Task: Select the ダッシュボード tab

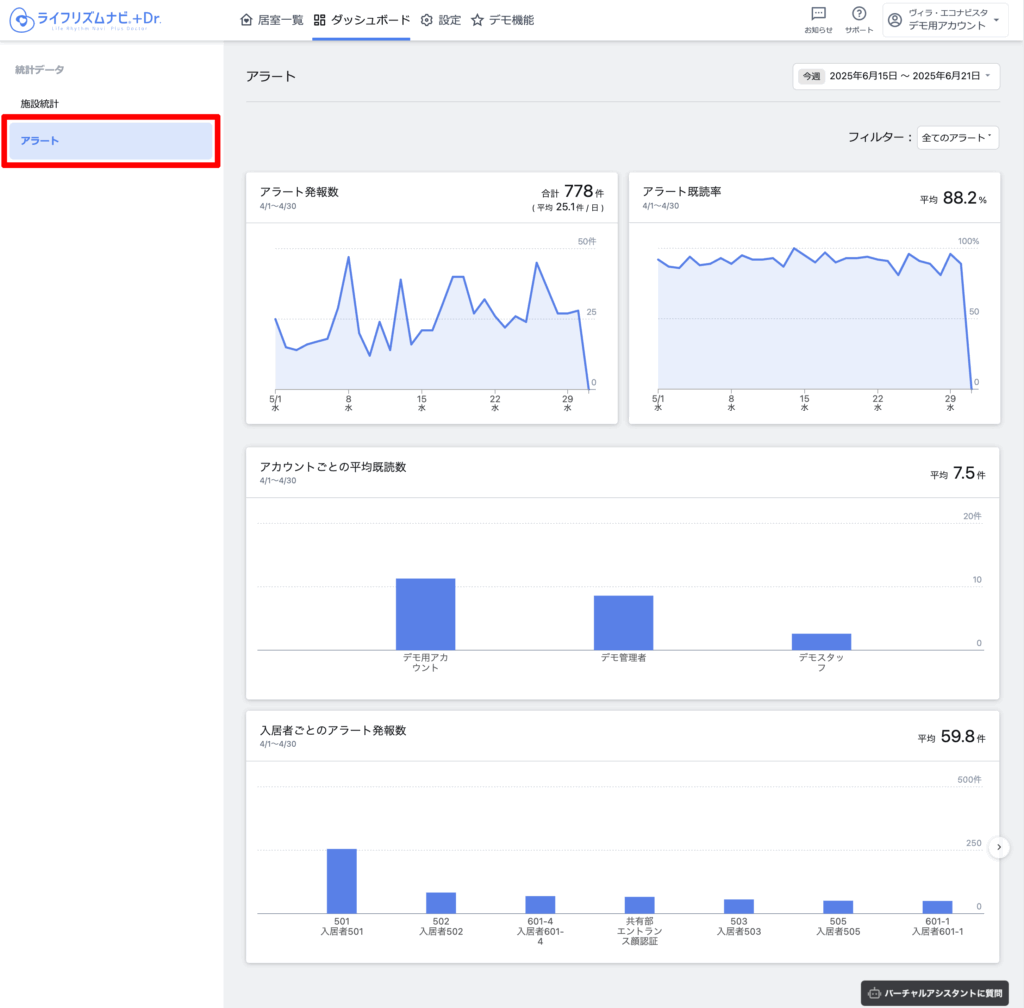Action: [361, 20]
